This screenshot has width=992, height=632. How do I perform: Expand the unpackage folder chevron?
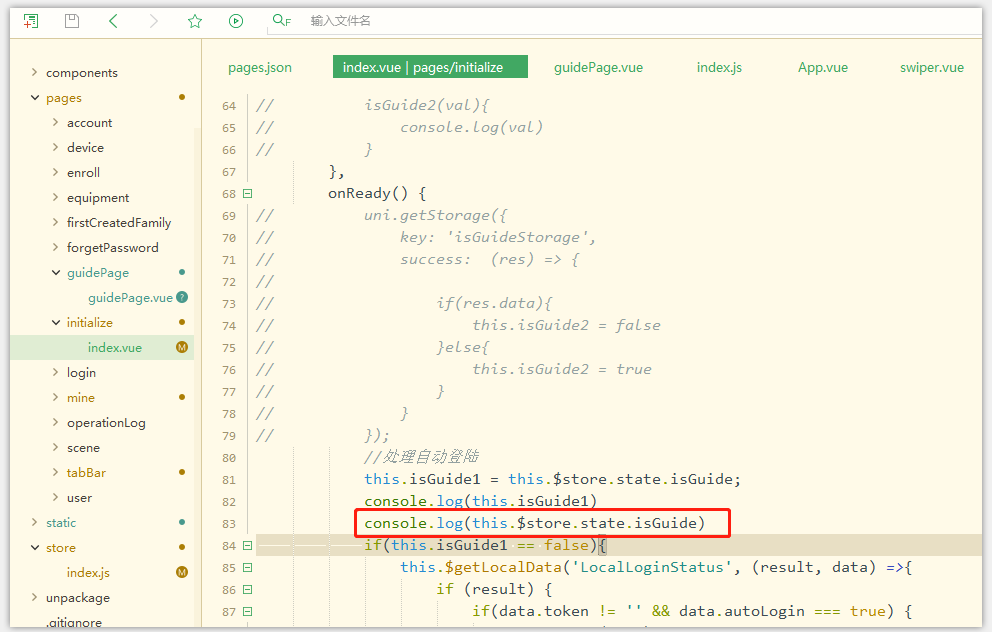pos(34,597)
